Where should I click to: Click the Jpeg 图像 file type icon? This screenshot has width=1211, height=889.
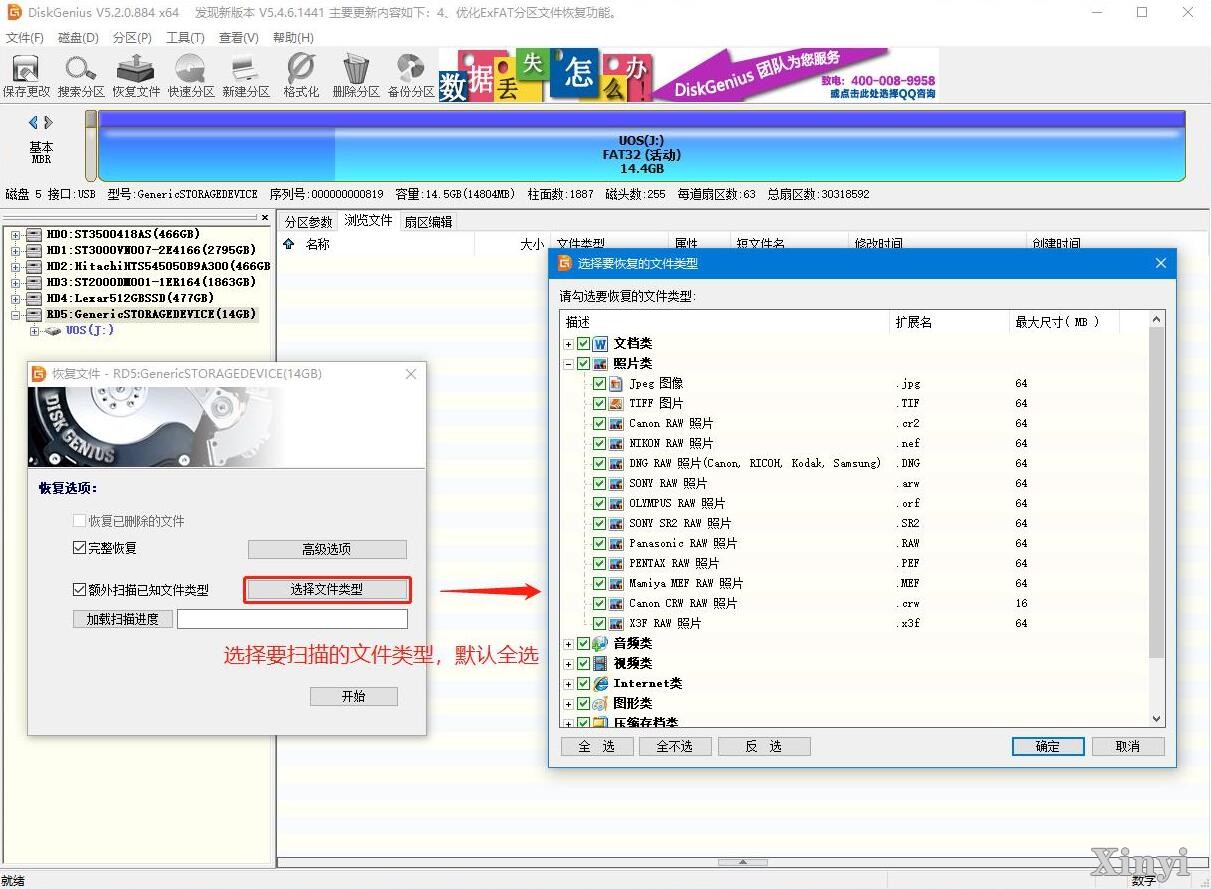click(617, 383)
